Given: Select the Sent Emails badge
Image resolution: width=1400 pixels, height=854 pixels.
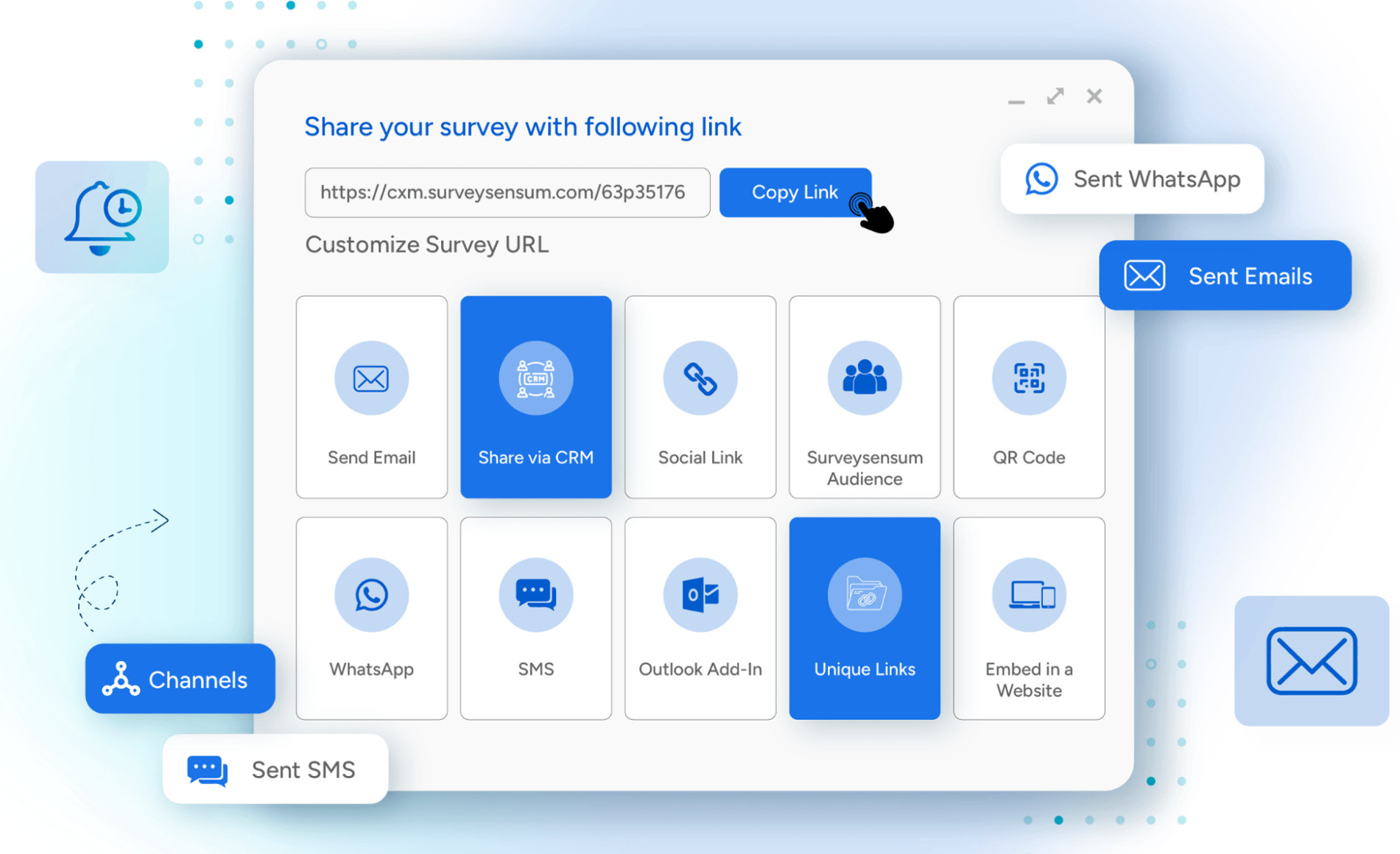Looking at the screenshot, I should pyautogui.click(x=1225, y=276).
